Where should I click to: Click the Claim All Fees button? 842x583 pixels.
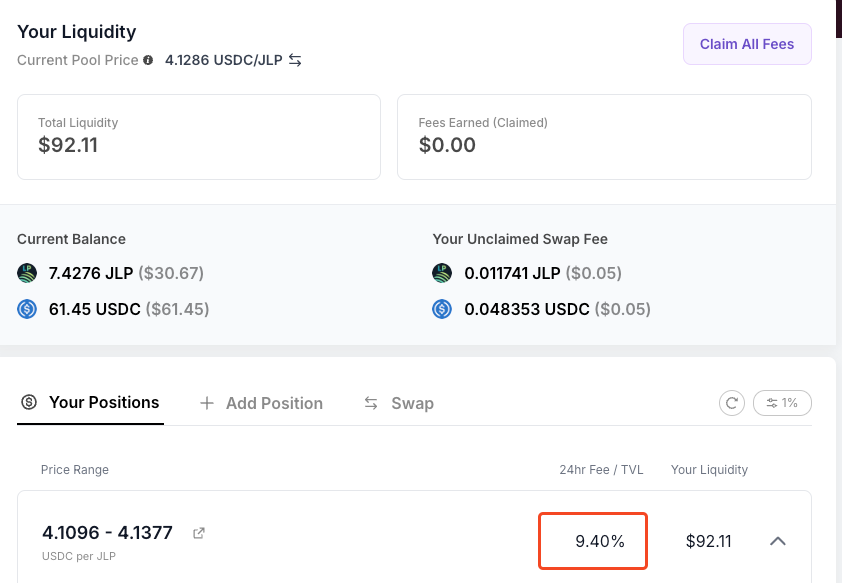click(747, 44)
